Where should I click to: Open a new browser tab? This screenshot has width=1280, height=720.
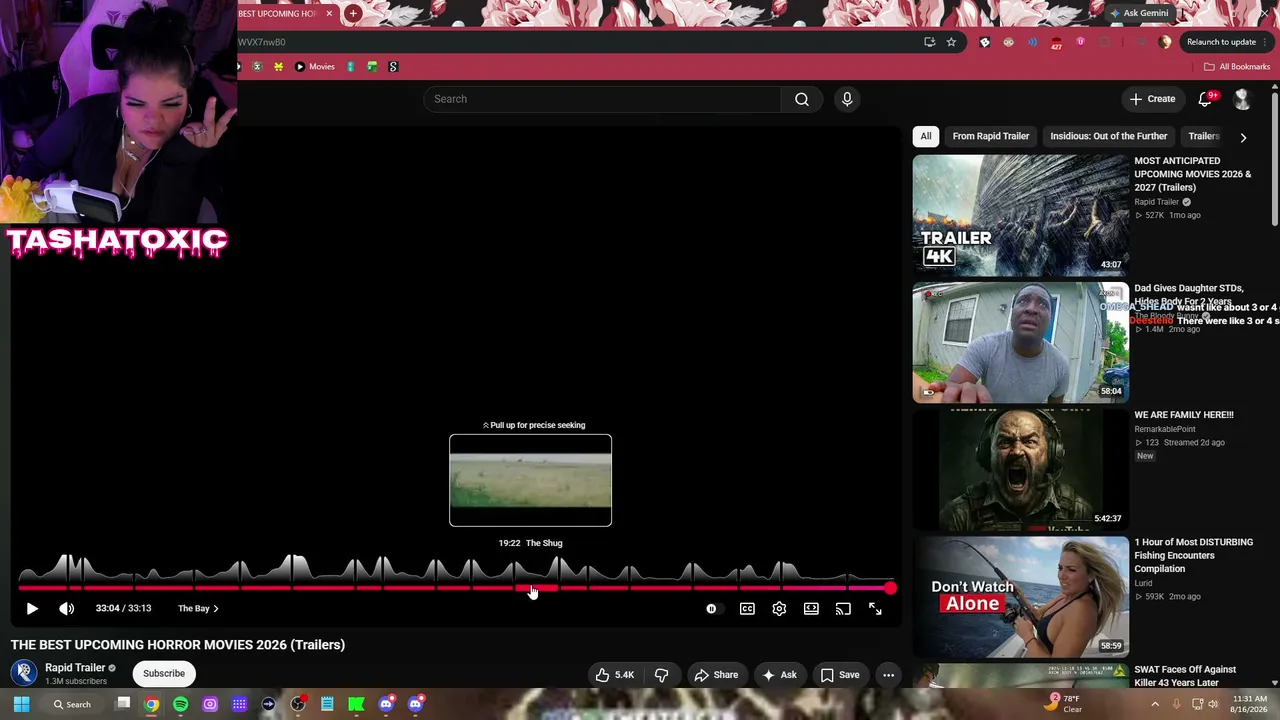(x=353, y=14)
